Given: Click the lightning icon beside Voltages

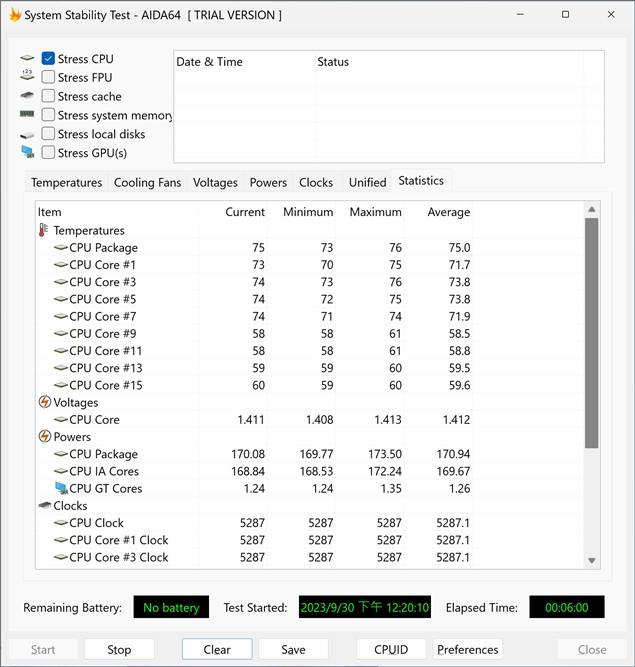Looking at the screenshot, I should tap(44, 402).
